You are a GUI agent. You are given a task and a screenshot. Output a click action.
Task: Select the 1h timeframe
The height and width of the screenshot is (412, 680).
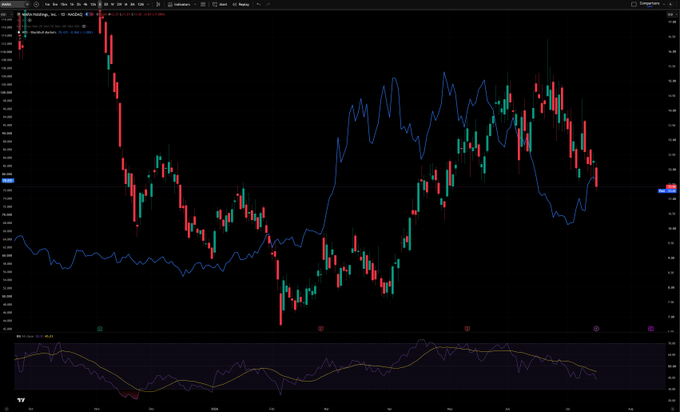click(72, 4)
